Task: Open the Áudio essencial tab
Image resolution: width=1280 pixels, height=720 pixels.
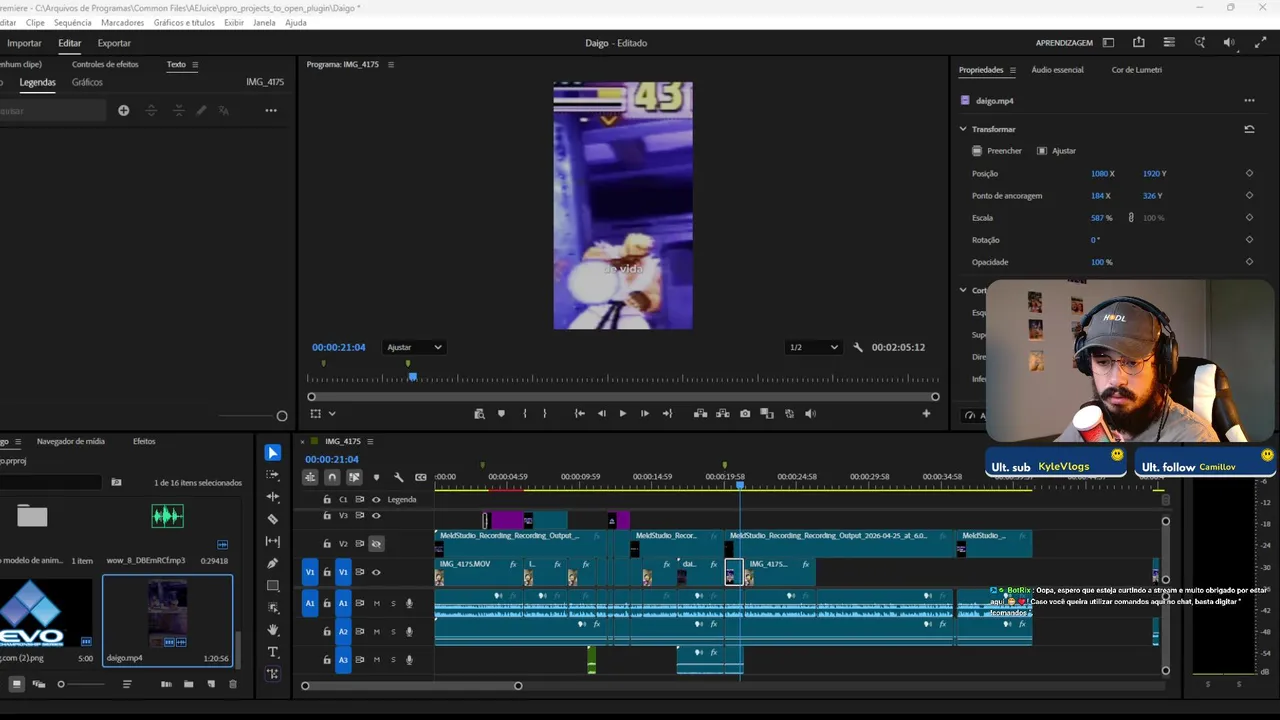Action: point(1057,70)
